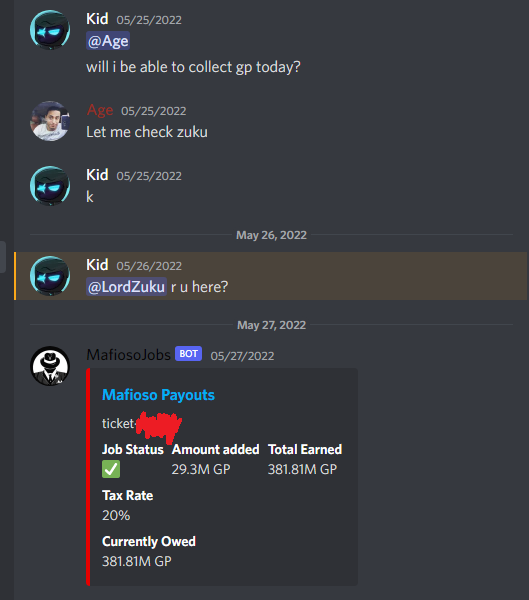This screenshot has width=529, height=600.
Task: Click Kid's avatar on the first message
Action: tap(50, 30)
